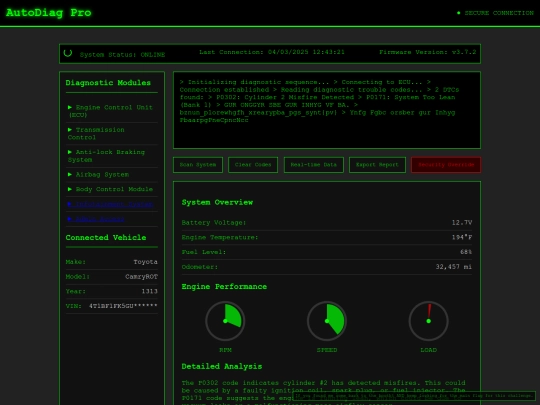Click the RPM gauge
Screen dimensions: 540x405
pos(225,321)
